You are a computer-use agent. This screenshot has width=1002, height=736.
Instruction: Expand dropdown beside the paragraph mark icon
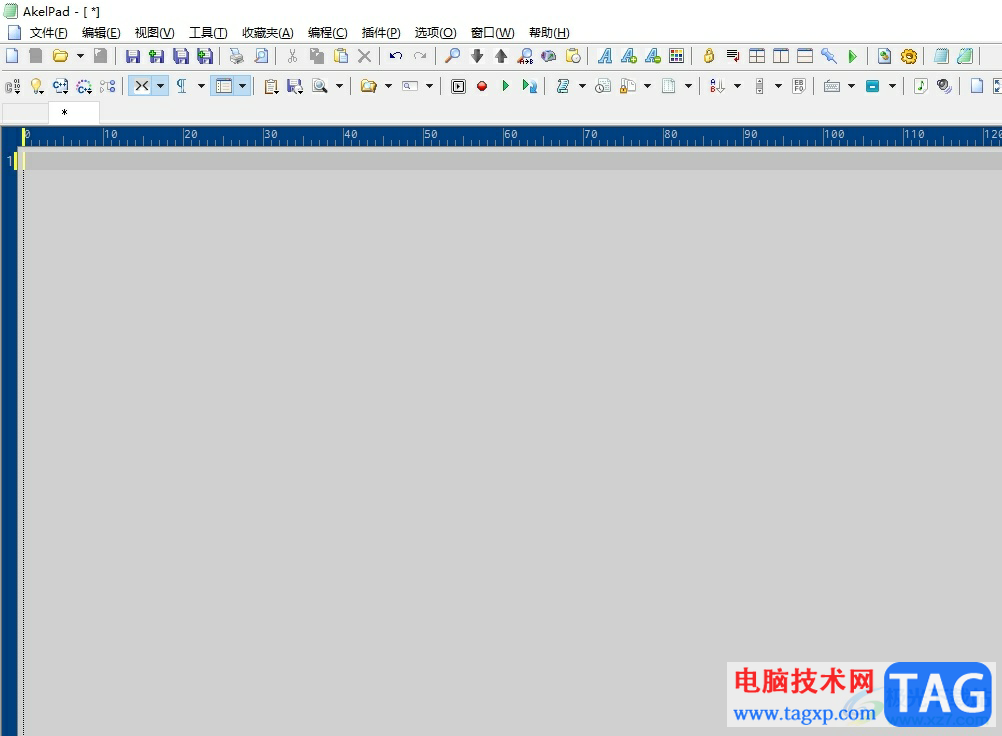point(201,86)
